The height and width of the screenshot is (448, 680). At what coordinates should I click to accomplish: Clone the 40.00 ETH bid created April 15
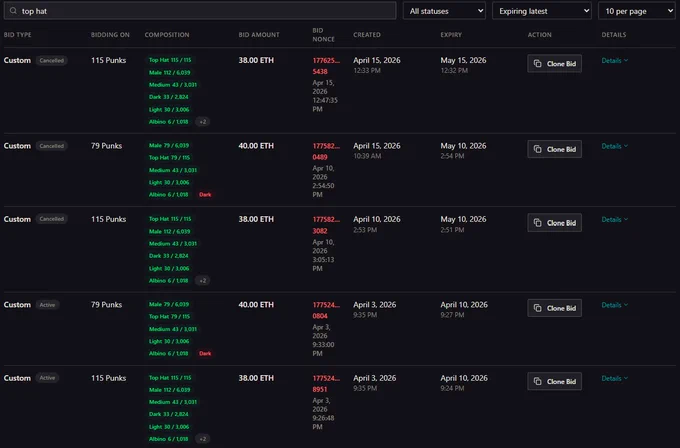tap(554, 149)
